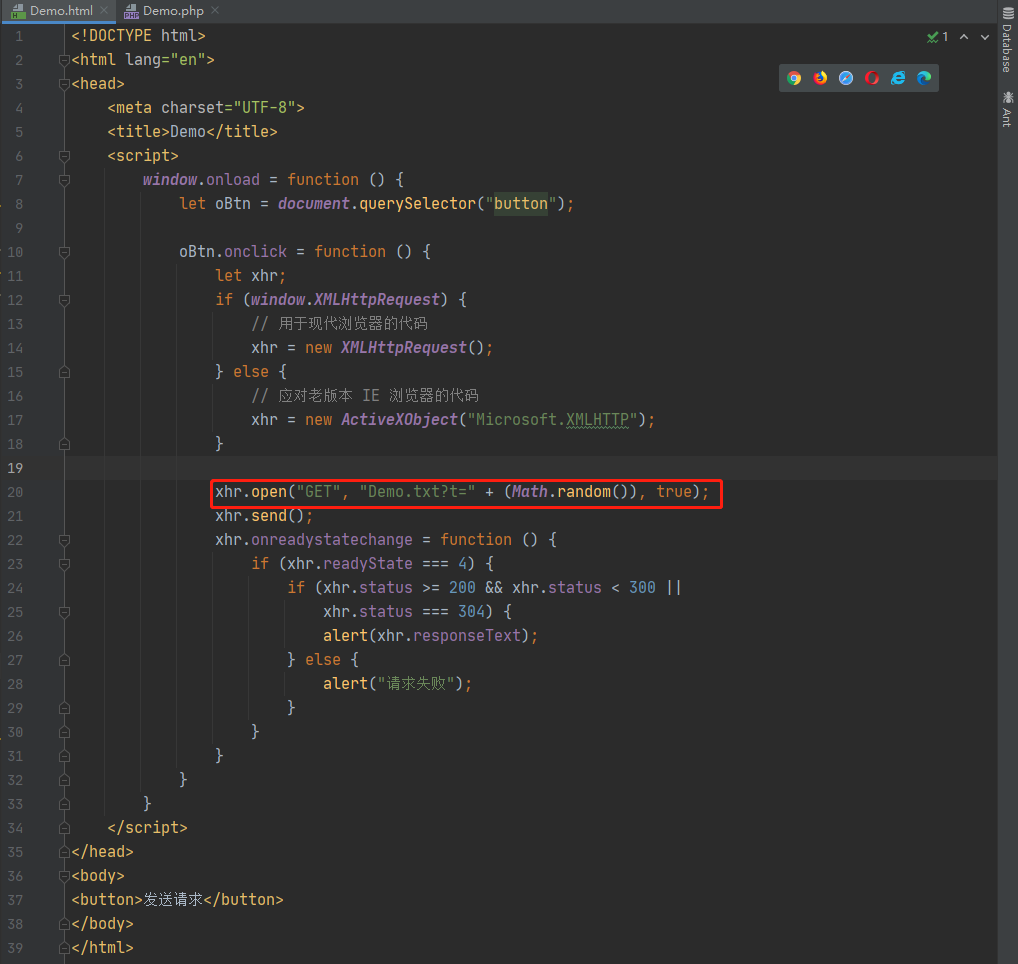Screen dimensions: 1018x964
Task: Click the xhr.send() statement
Action: pyautogui.click(x=264, y=516)
